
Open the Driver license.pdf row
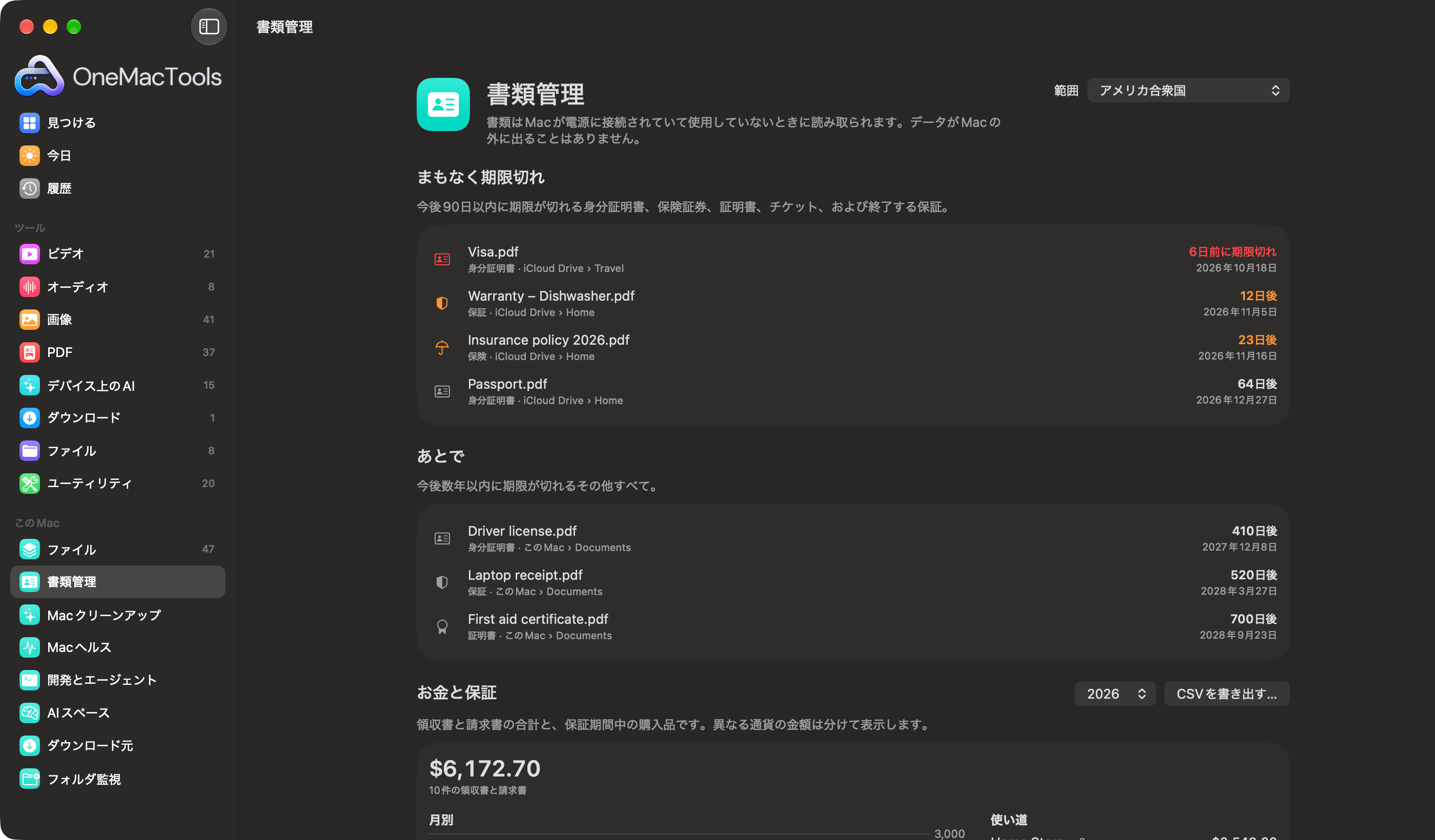tap(852, 538)
